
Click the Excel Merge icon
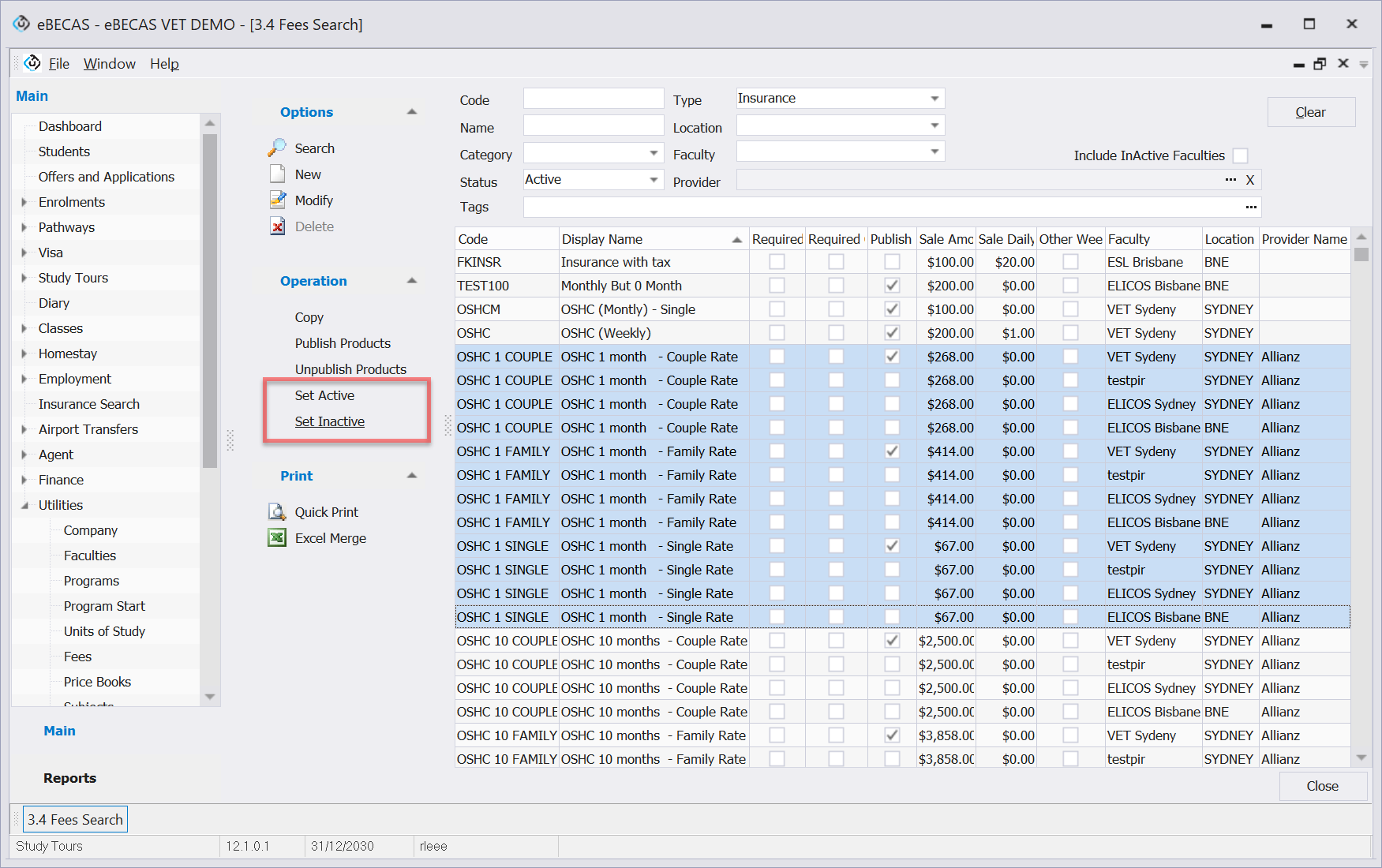(x=277, y=538)
